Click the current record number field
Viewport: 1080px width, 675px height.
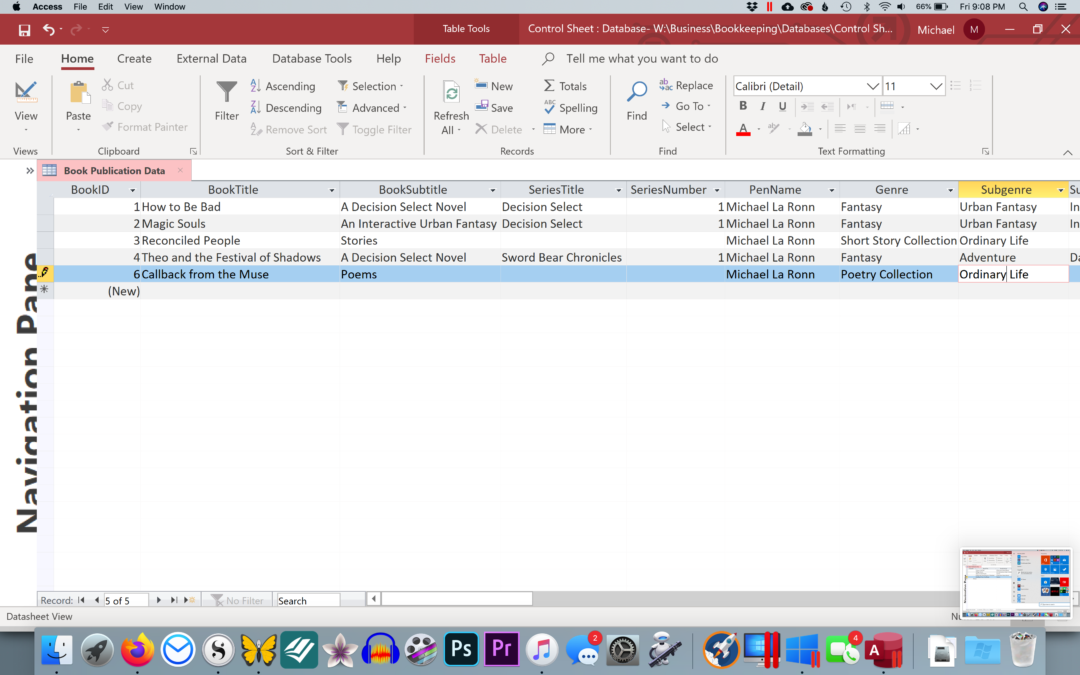pos(125,601)
